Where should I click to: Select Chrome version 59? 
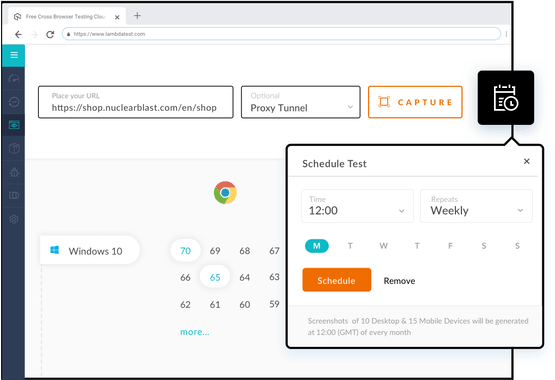(x=274, y=304)
